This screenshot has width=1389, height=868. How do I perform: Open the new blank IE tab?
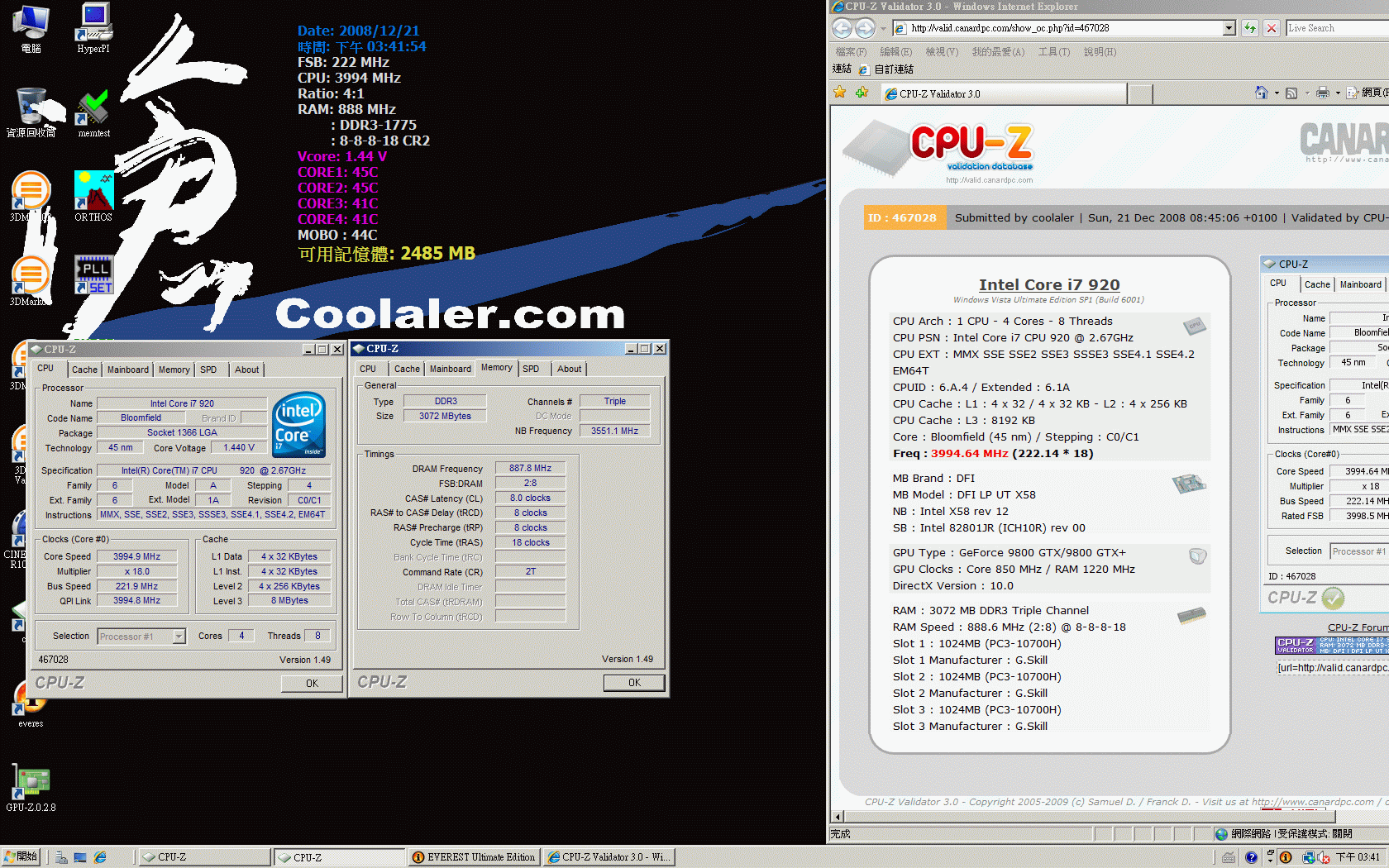(1141, 93)
